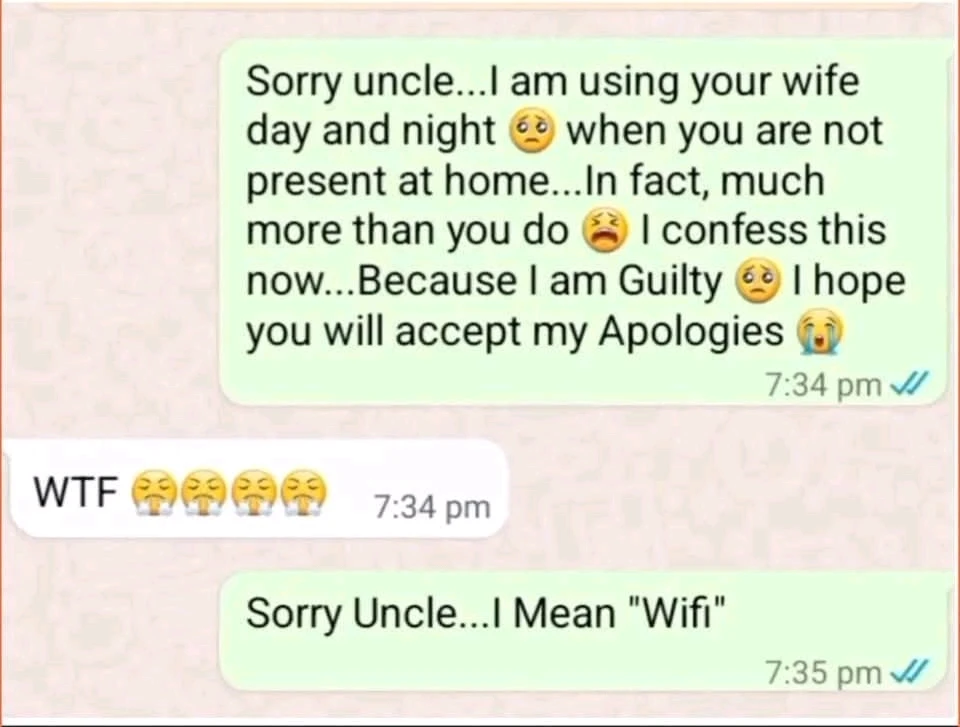Select the 'WTF' reply message bubble

(256, 489)
